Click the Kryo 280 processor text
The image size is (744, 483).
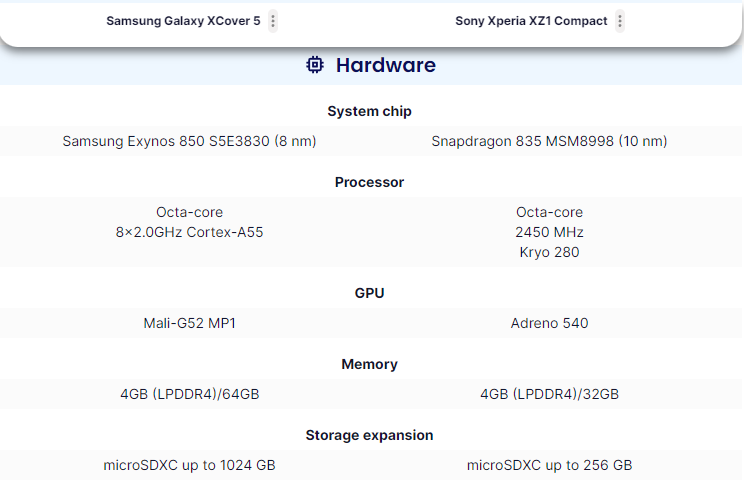click(549, 252)
